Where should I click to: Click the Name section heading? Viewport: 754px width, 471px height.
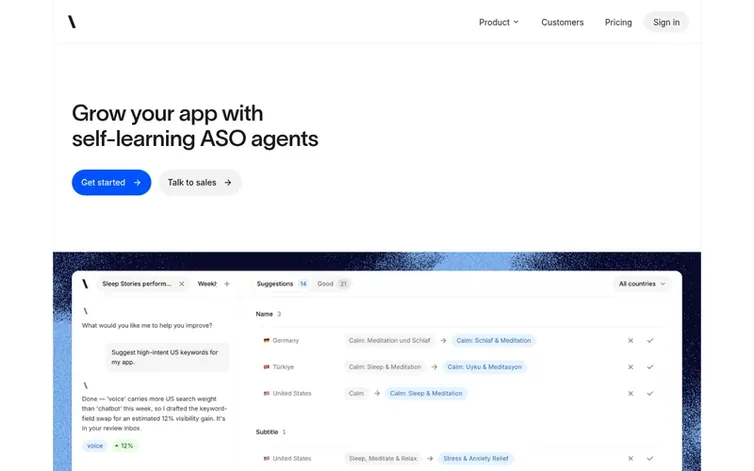point(264,314)
